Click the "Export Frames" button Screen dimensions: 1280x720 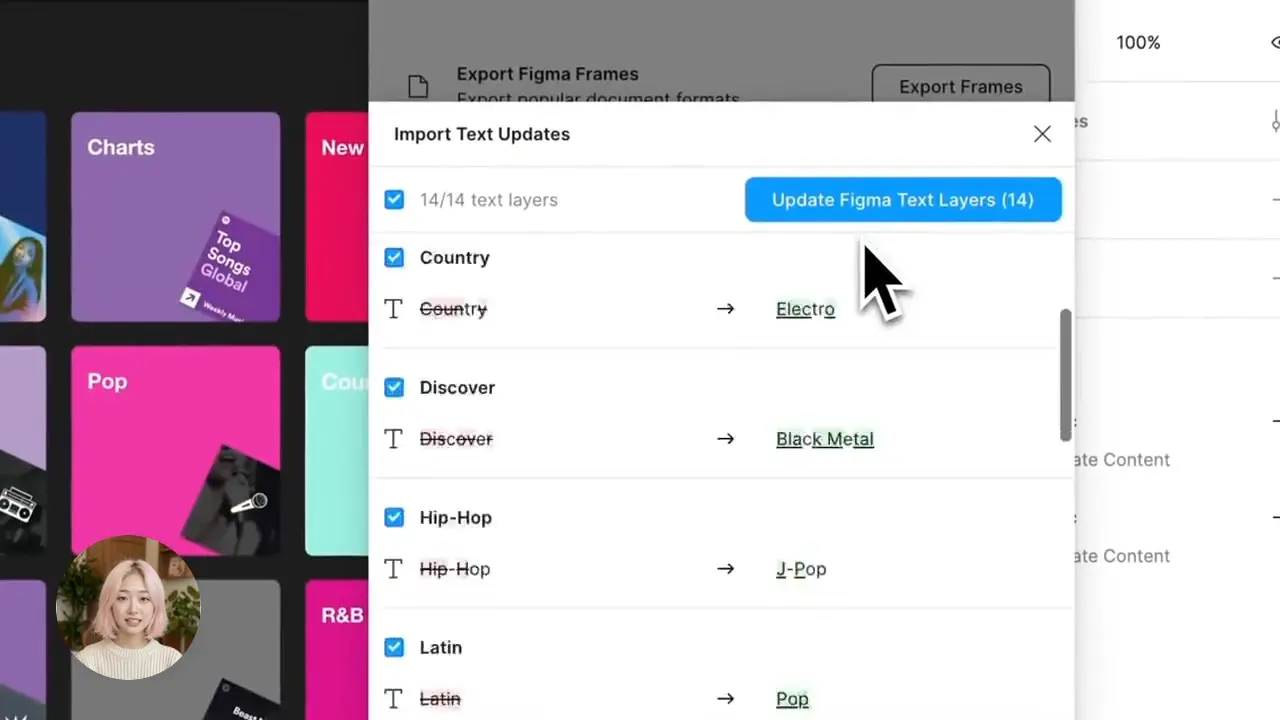(960, 87)
